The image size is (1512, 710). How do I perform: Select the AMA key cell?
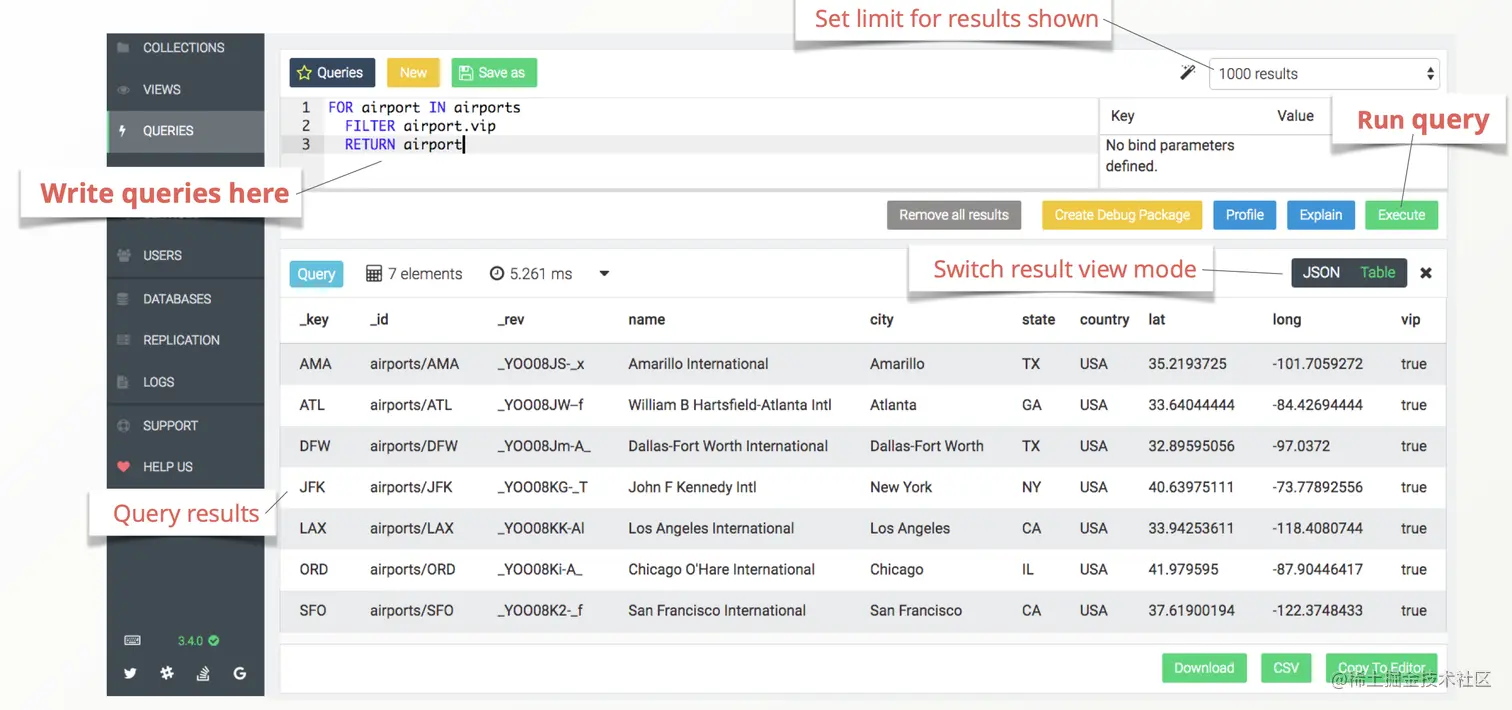[x=315, y=364]
